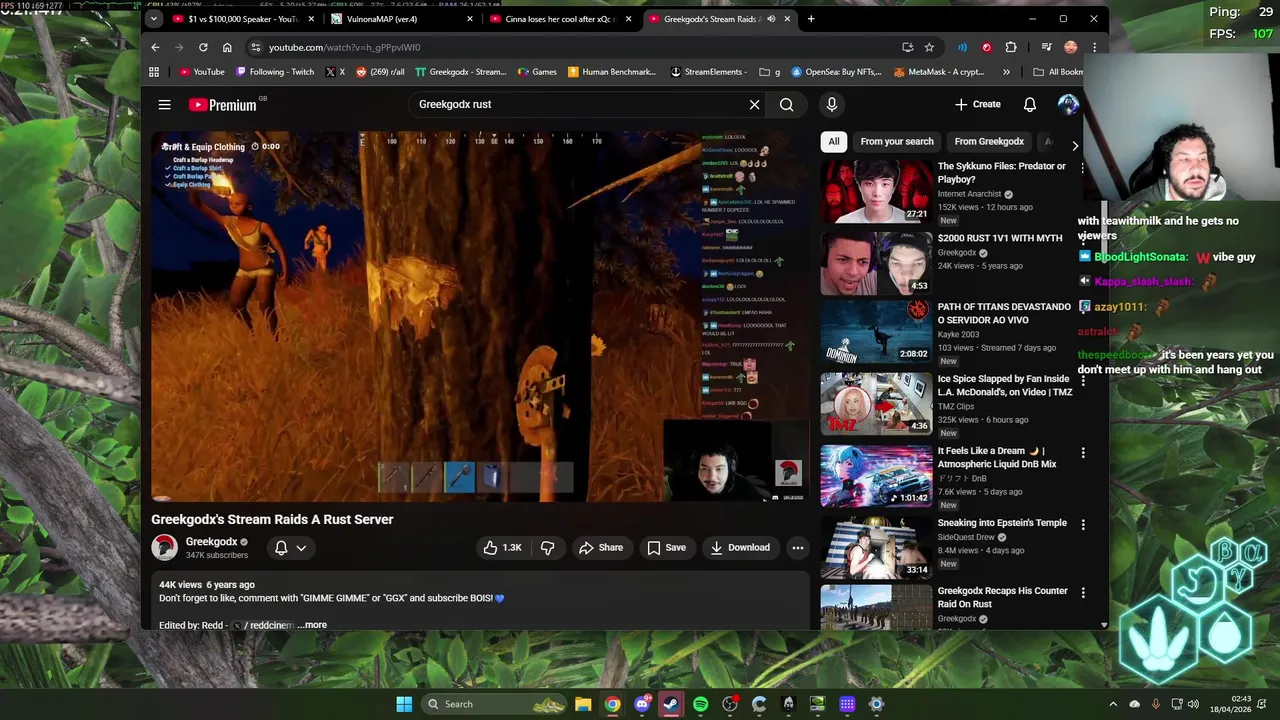Open File Explorer from the taskbar
1280x720 pixels.
(x=583, y=704)
